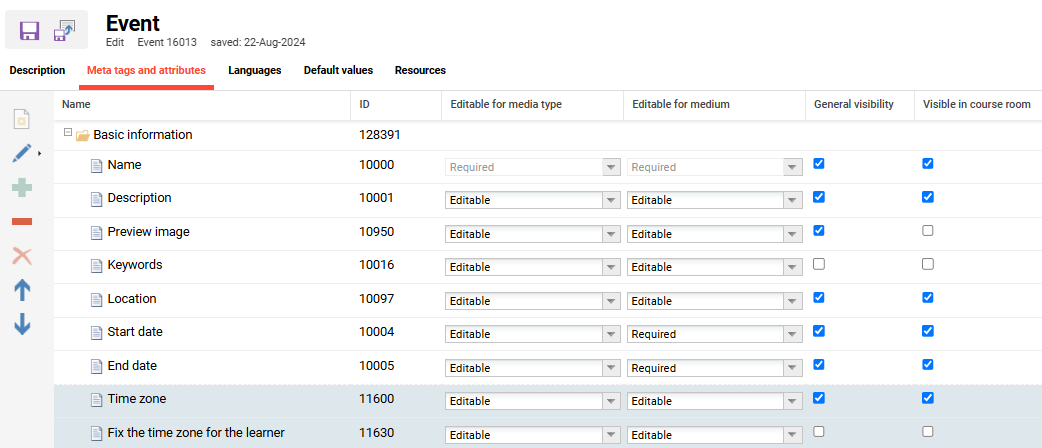This screenshot has height=448, width=1042.
Task: Open the Default values tab
Action: (x=338, y=71)
